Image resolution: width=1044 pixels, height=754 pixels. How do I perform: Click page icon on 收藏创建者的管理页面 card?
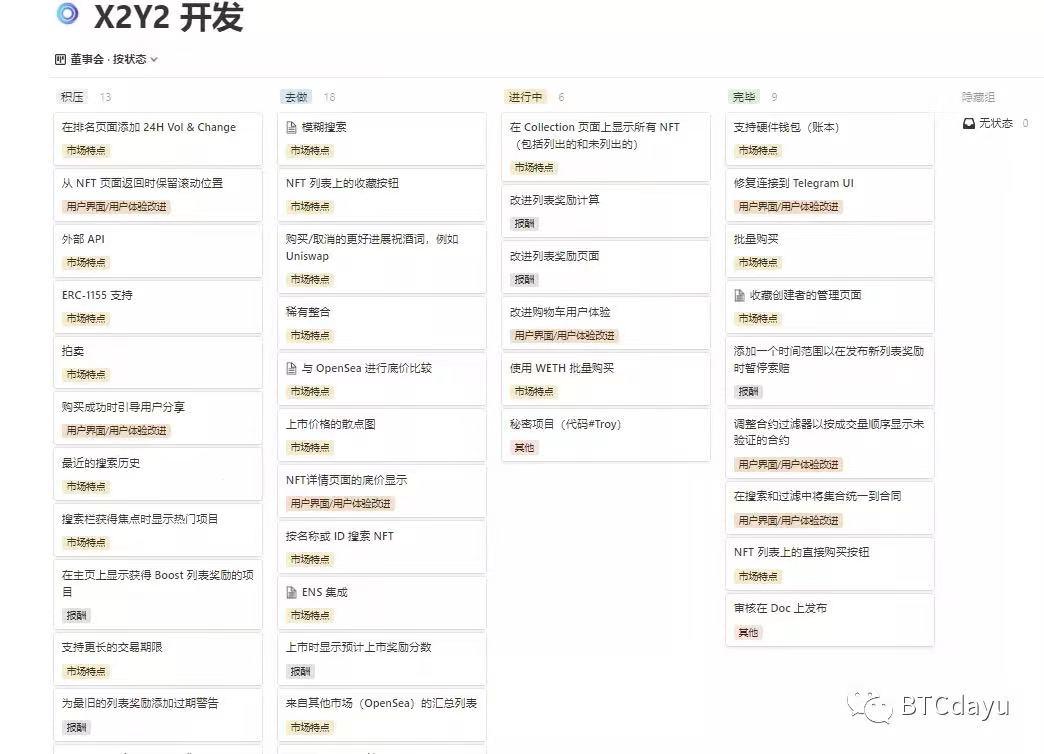[740, 295]
